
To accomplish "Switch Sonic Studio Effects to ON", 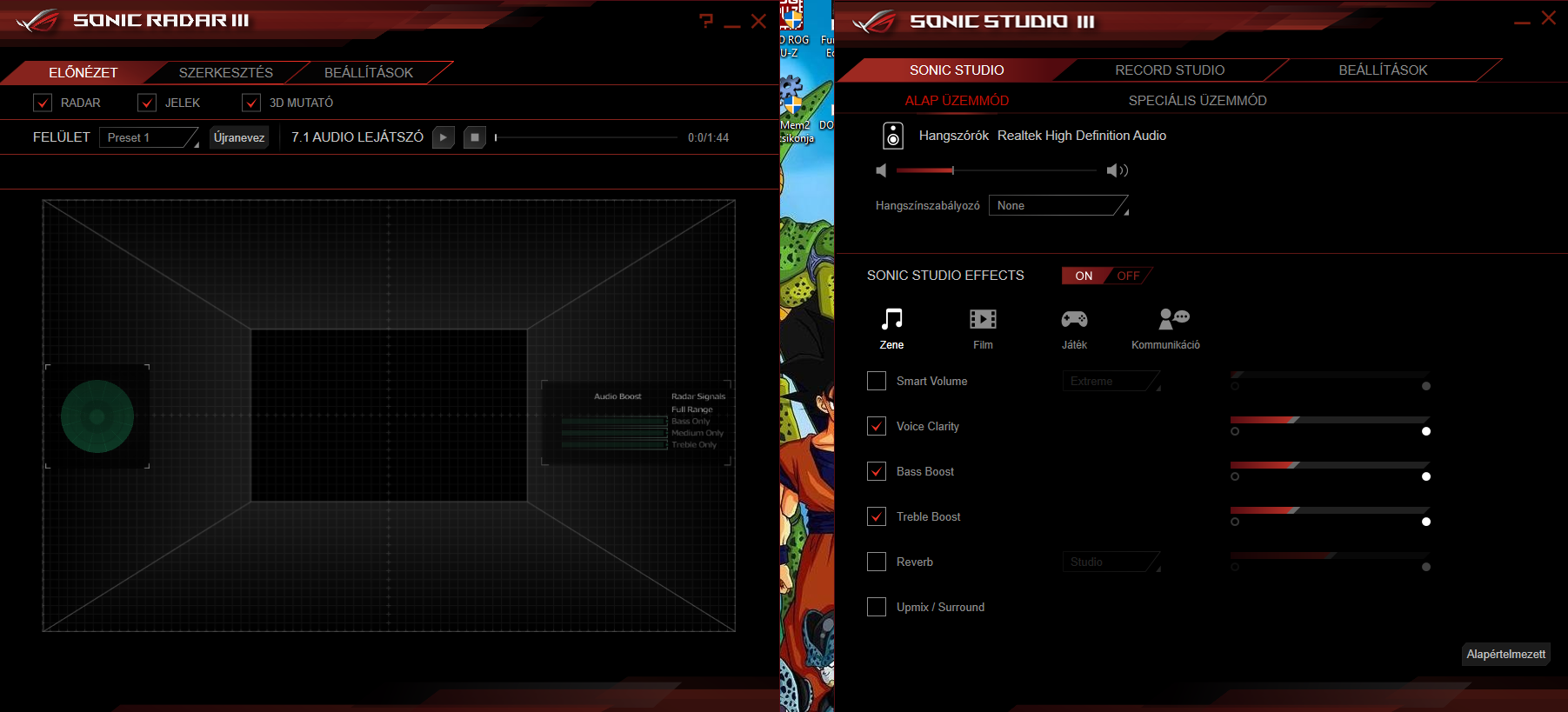I will [x=1084, y=276].
